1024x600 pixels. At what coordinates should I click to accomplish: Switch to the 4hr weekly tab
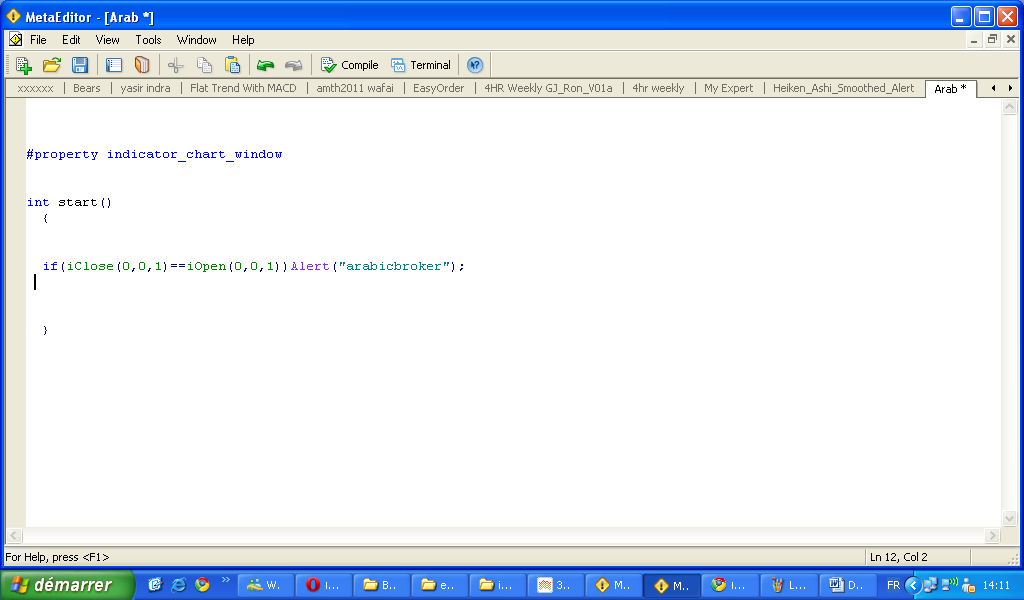click(x=658, y=88)
